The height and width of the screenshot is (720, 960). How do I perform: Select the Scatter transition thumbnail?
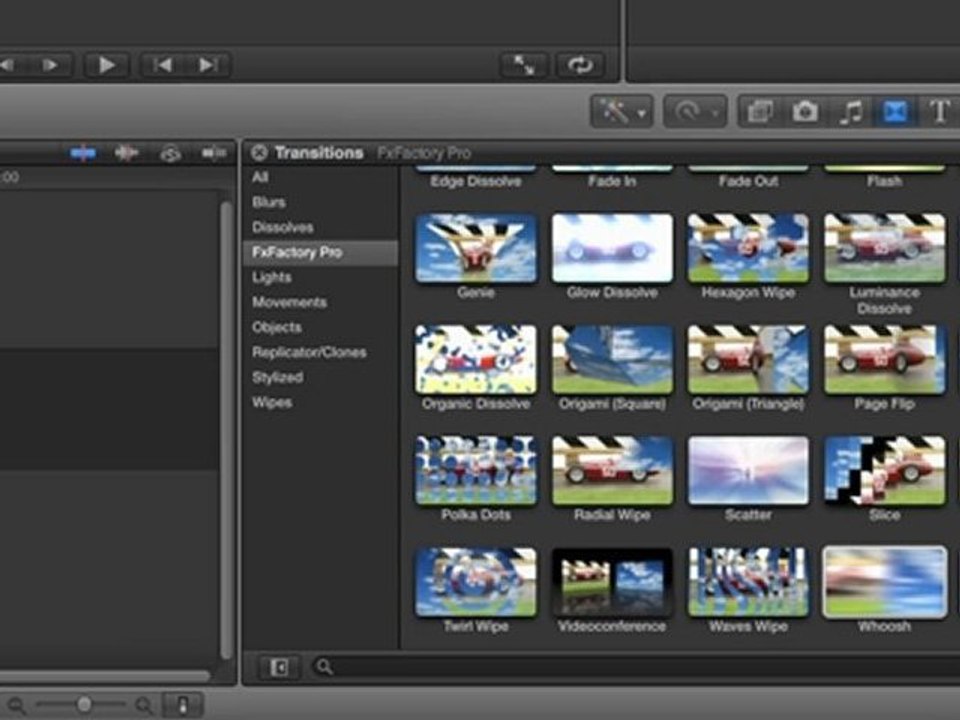point(748,470)
